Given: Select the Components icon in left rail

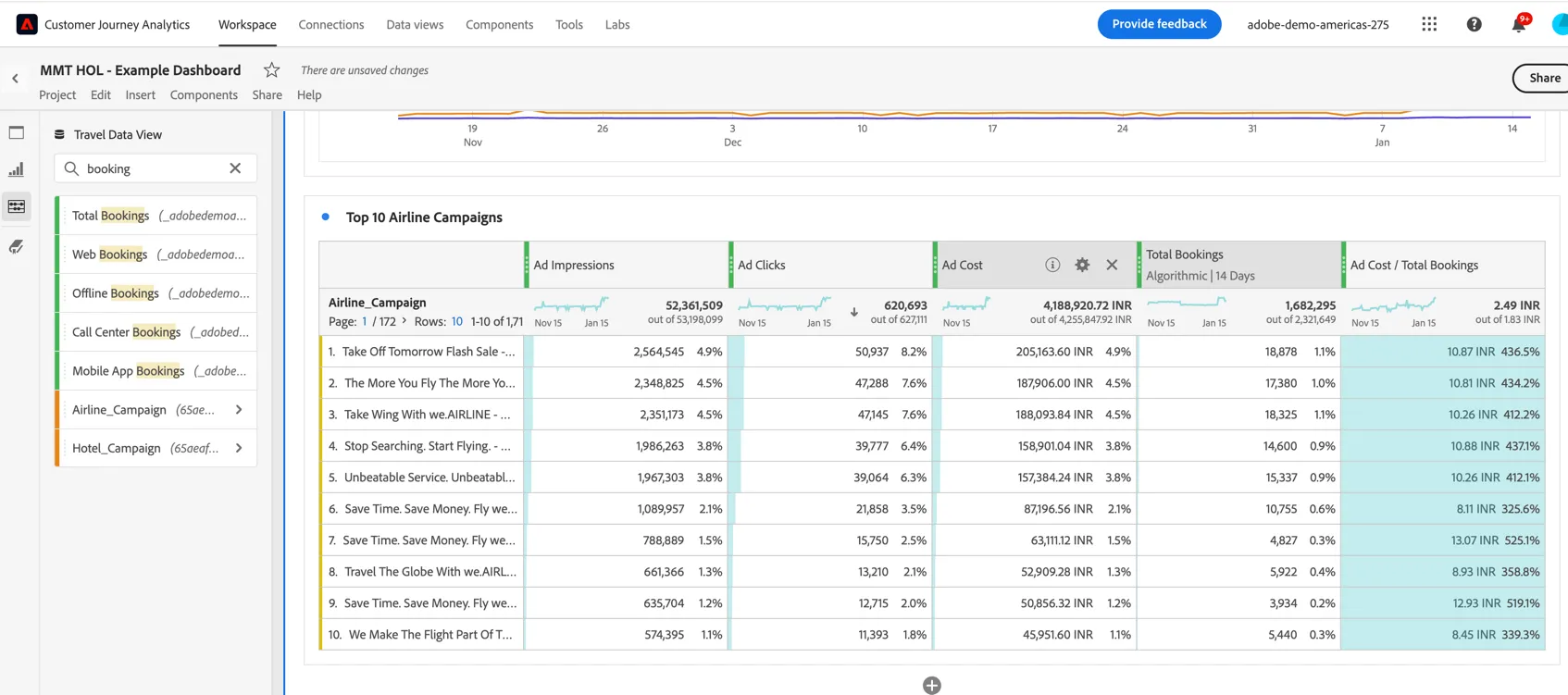Looking at the screenshot, I should [x=17, y=206].
